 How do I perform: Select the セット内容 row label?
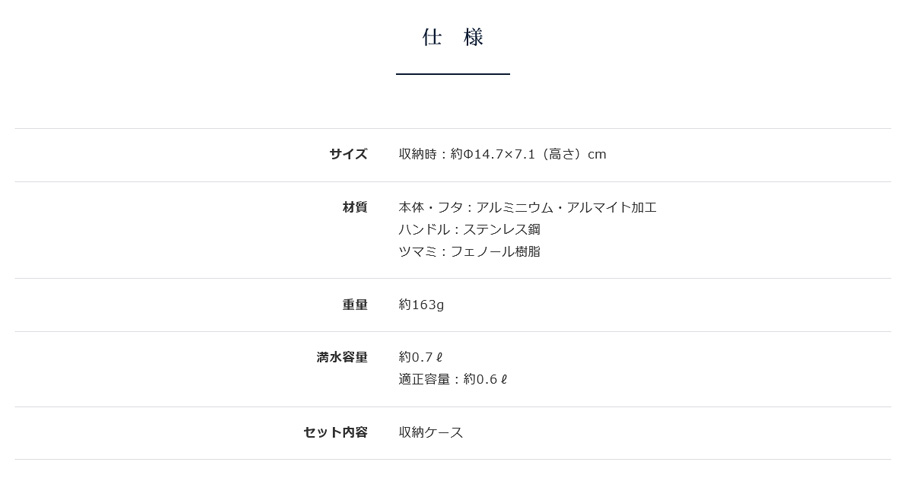click(x=336, y=432)
